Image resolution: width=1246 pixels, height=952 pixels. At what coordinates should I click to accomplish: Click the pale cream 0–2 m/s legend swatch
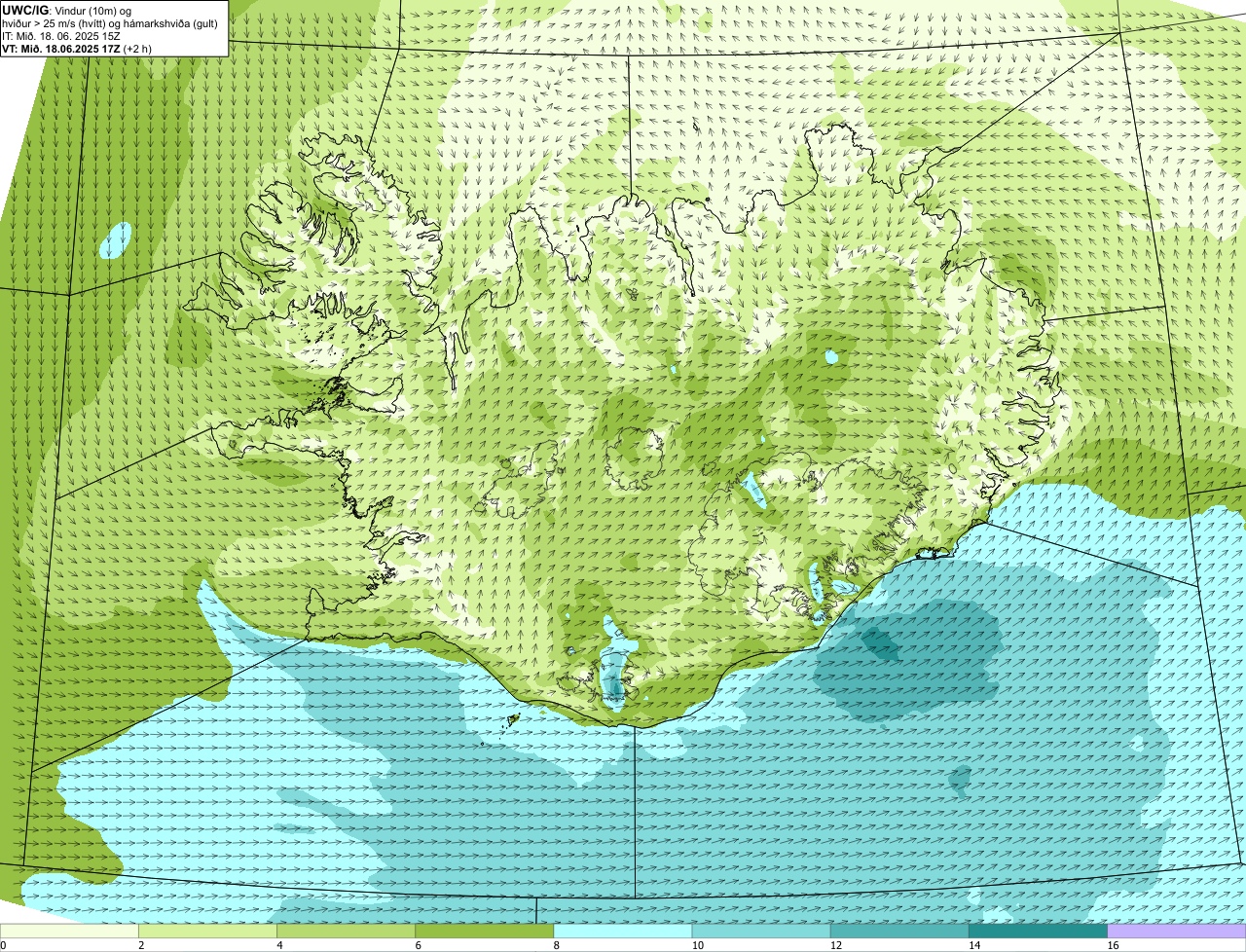coord(69,931)
